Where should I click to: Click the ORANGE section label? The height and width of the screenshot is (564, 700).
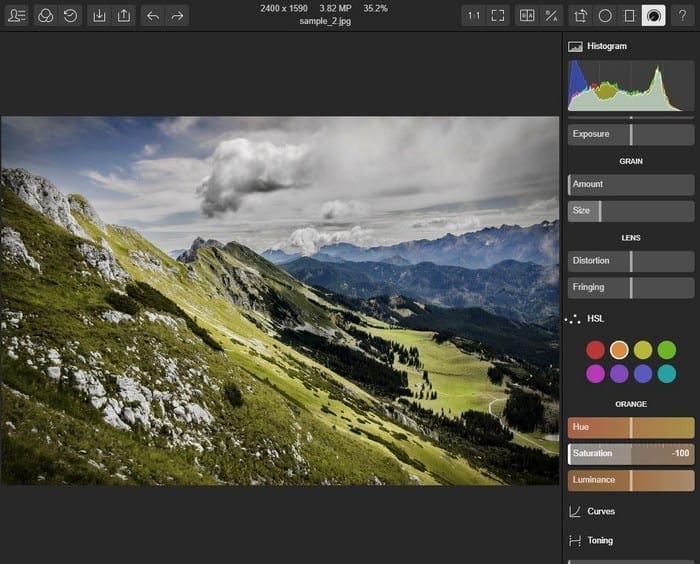click(x=631, y=404)
